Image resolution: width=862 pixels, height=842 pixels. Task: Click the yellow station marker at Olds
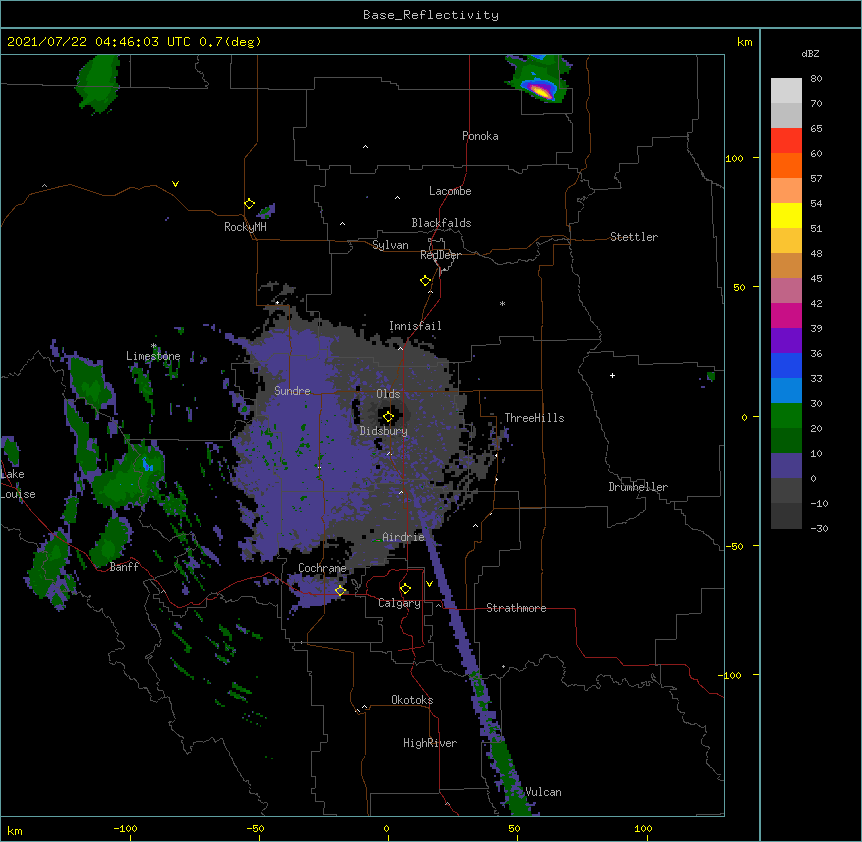[388, 417]
